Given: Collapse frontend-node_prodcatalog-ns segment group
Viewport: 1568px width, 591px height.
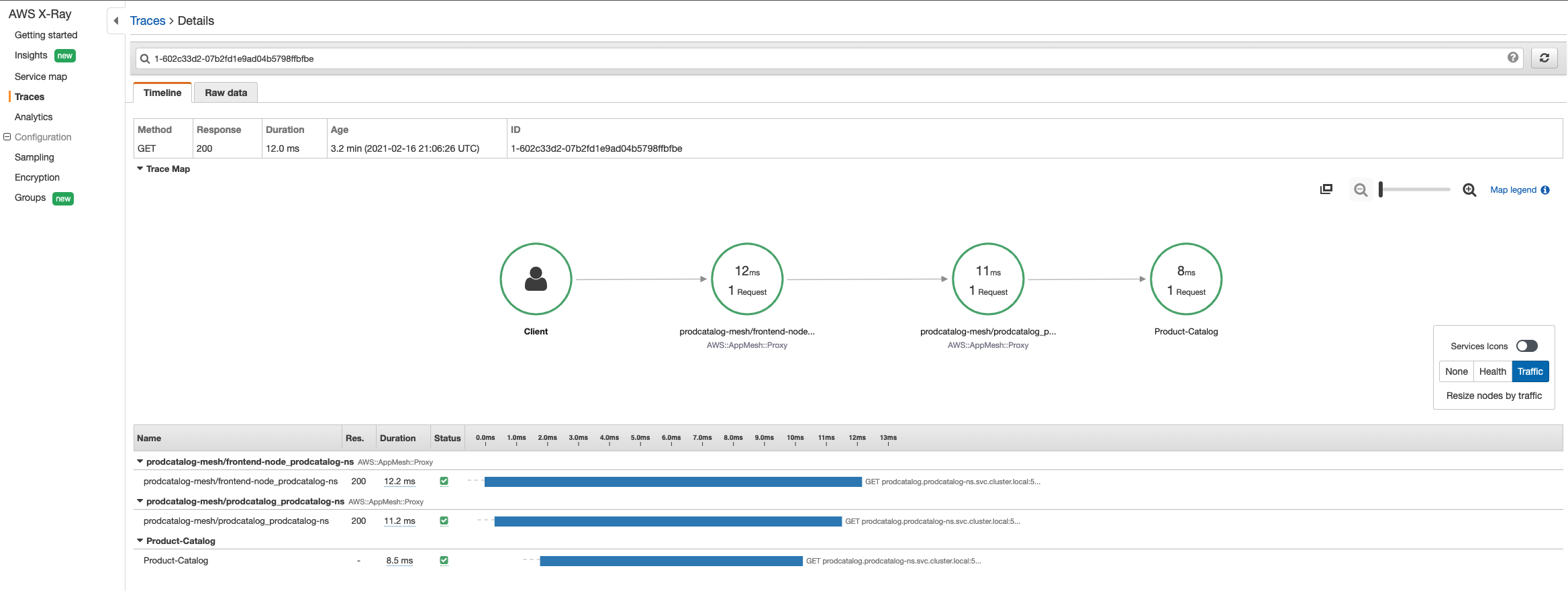Looking at the screenshot, I should pyautogui.click(x=140, y=461).
